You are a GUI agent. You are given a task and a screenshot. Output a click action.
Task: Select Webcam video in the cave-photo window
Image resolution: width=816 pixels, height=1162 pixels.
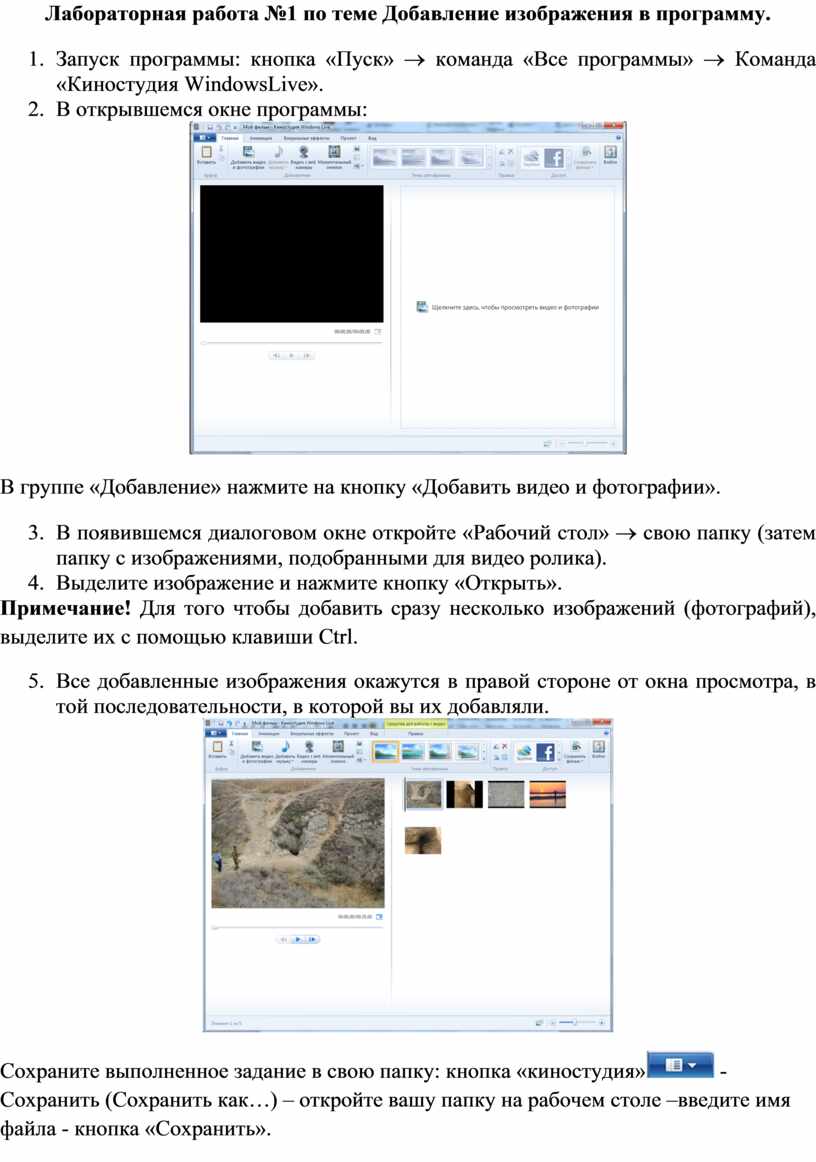309,751
